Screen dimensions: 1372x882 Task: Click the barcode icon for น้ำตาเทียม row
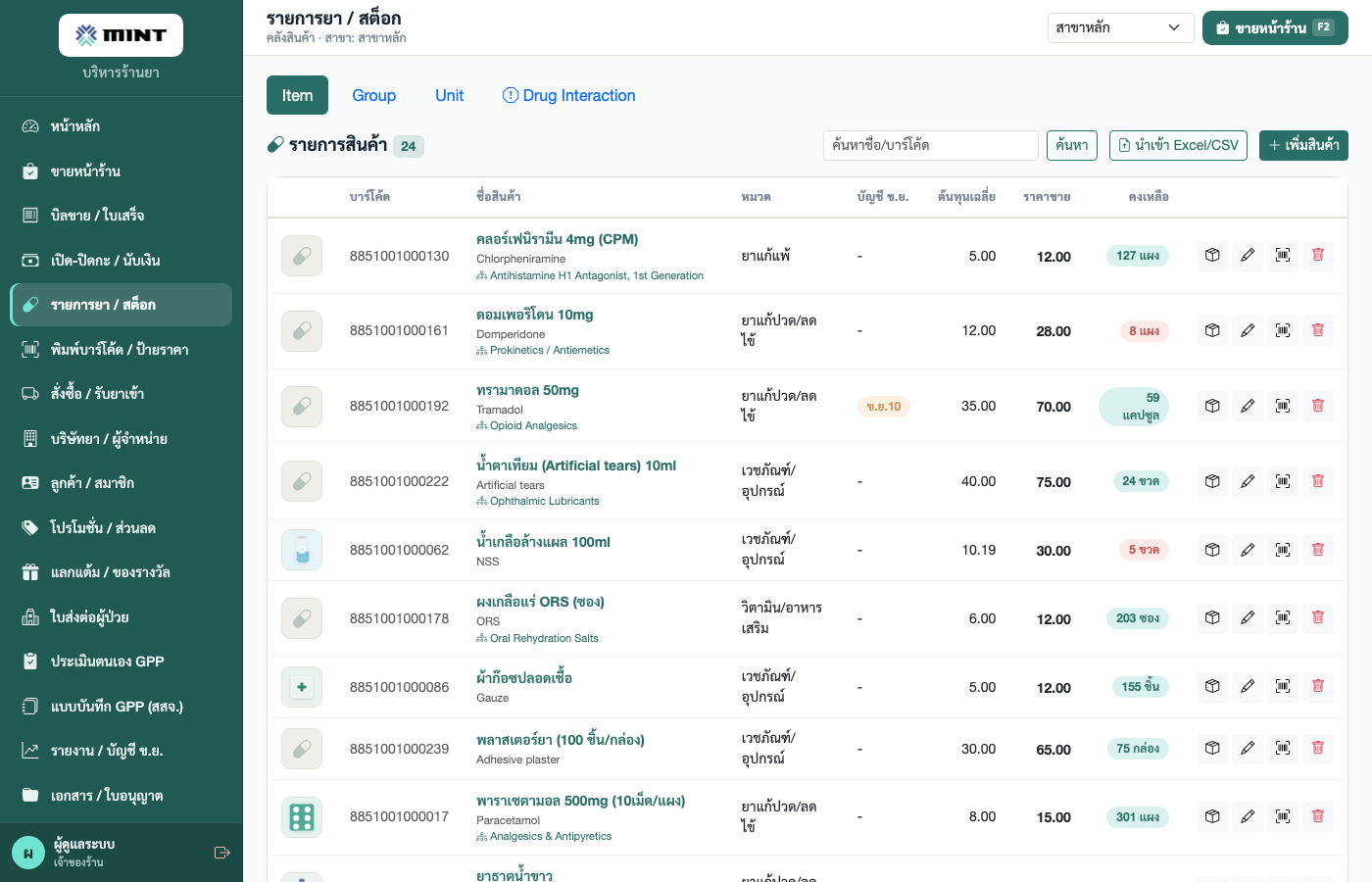tap(1283, 481)
